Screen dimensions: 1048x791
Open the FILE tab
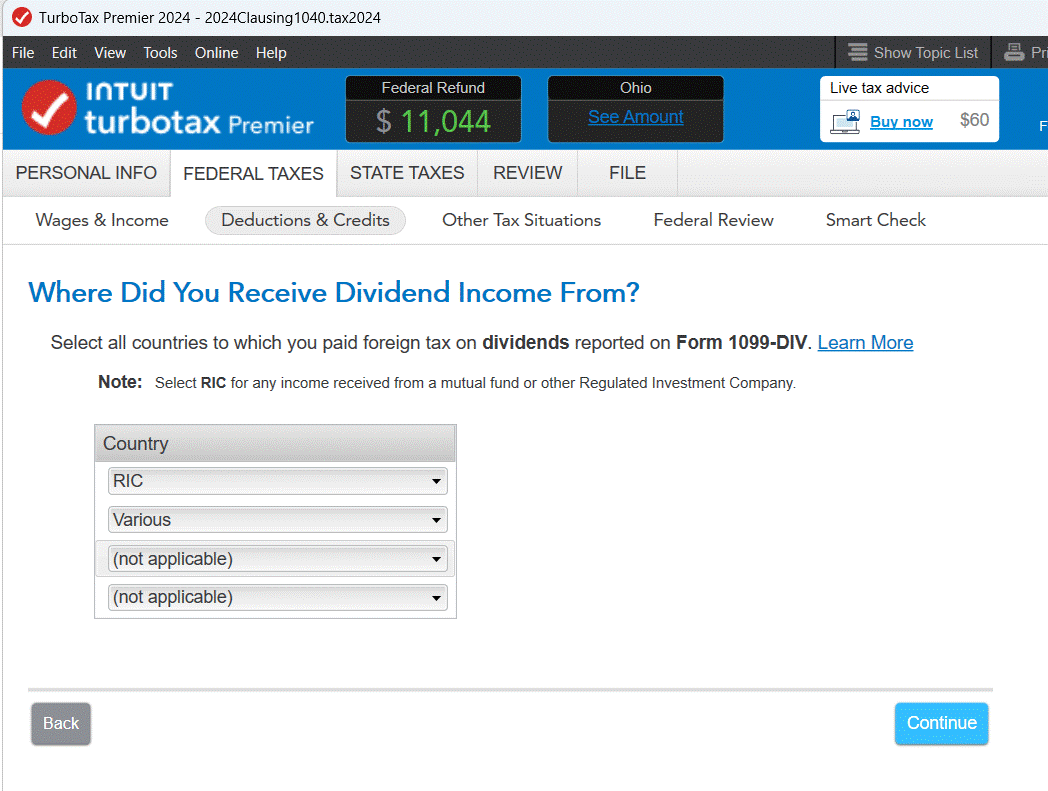[x=627, y=173]
